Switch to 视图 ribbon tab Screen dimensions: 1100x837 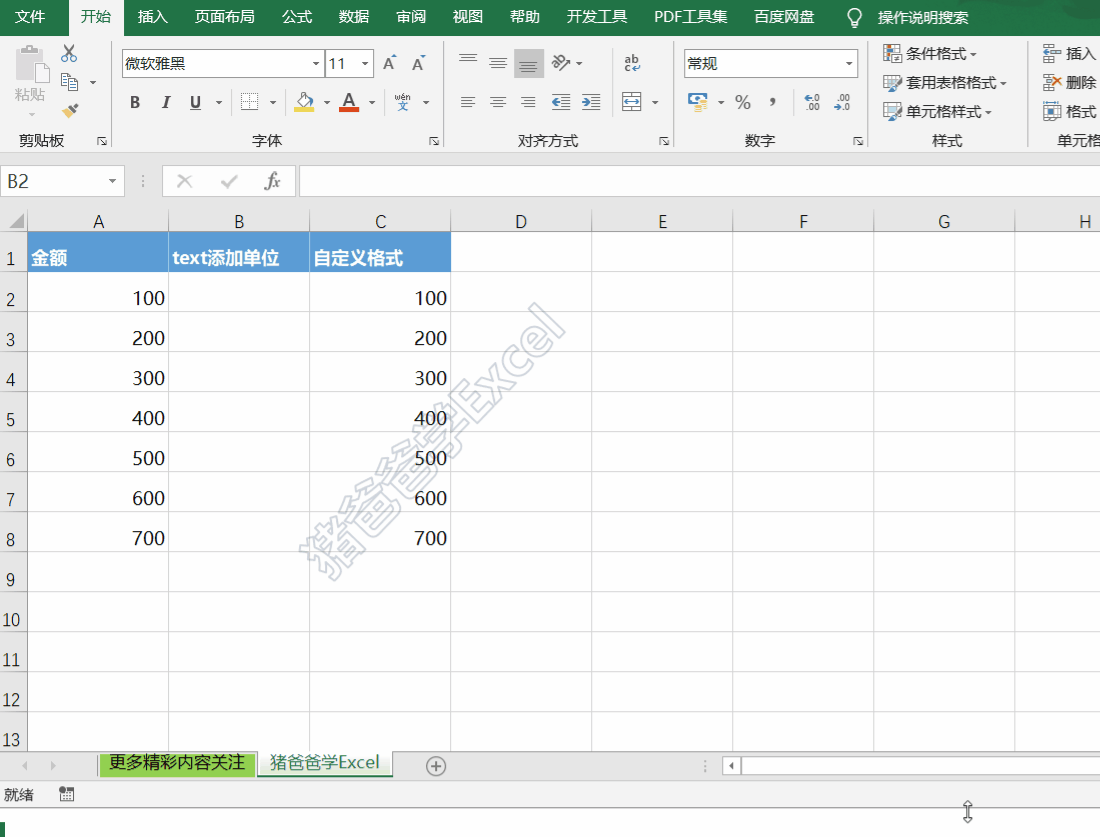pos(467,17)
